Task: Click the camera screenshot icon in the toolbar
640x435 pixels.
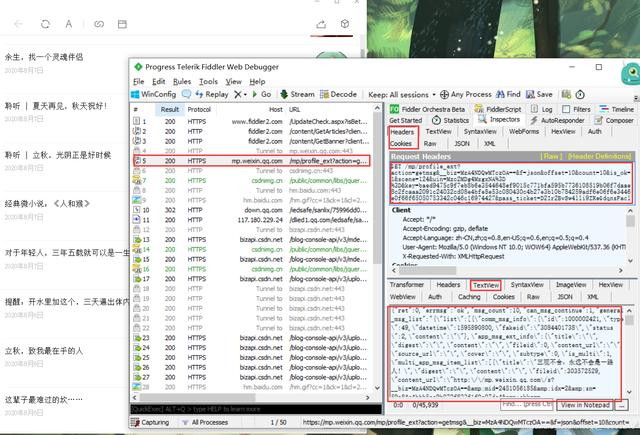Action: coord(566,95)
